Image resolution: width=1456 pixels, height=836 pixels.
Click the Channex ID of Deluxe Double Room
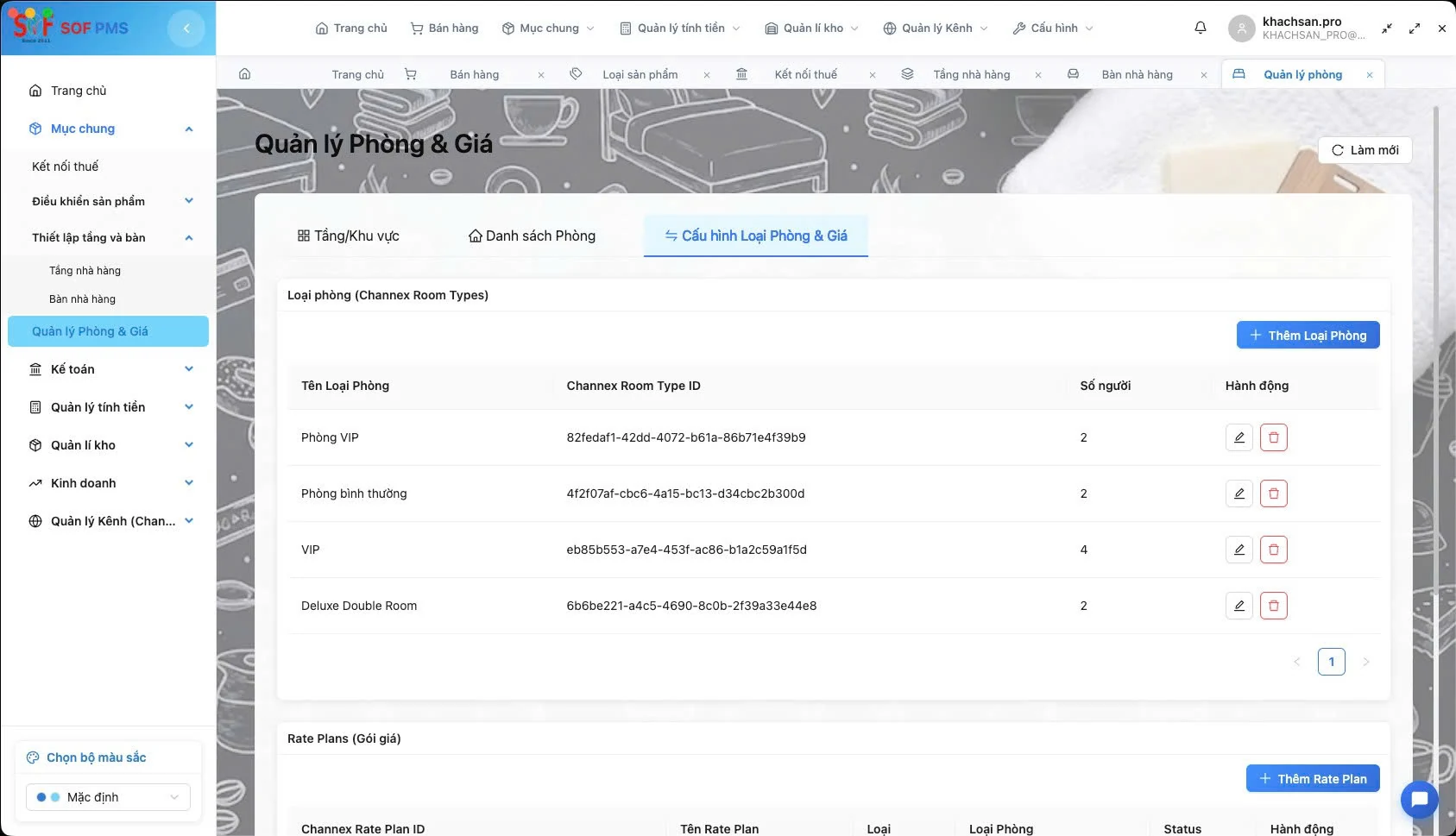click(x=691, y=606)
